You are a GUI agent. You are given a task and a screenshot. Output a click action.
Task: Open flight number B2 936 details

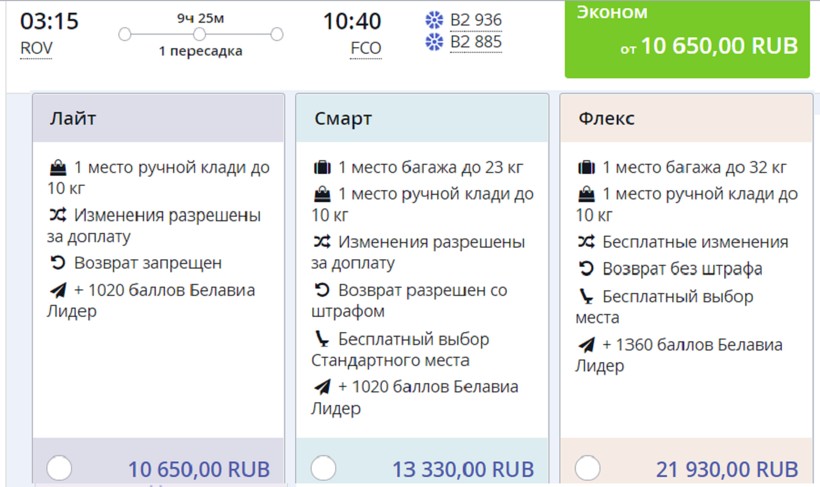[x=476, y=20]
